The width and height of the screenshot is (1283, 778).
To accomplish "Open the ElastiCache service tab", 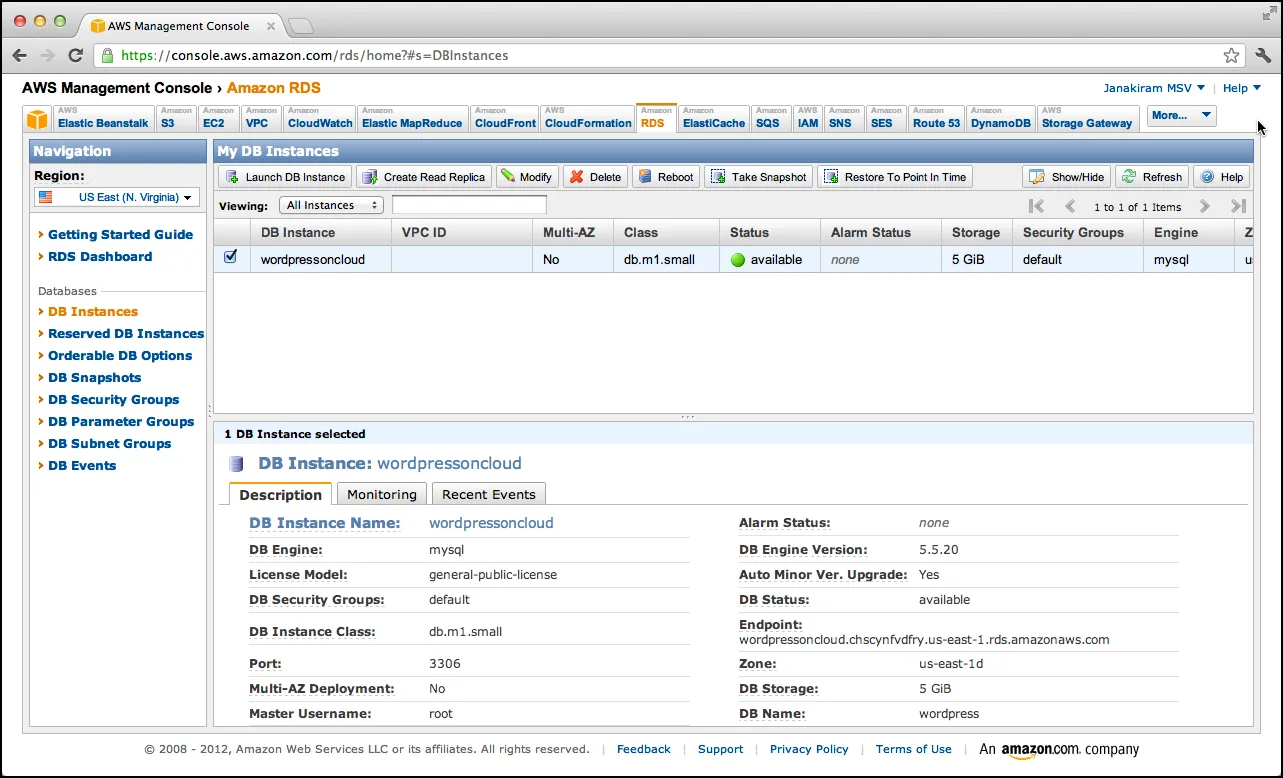I will click(x=714, y=118).
